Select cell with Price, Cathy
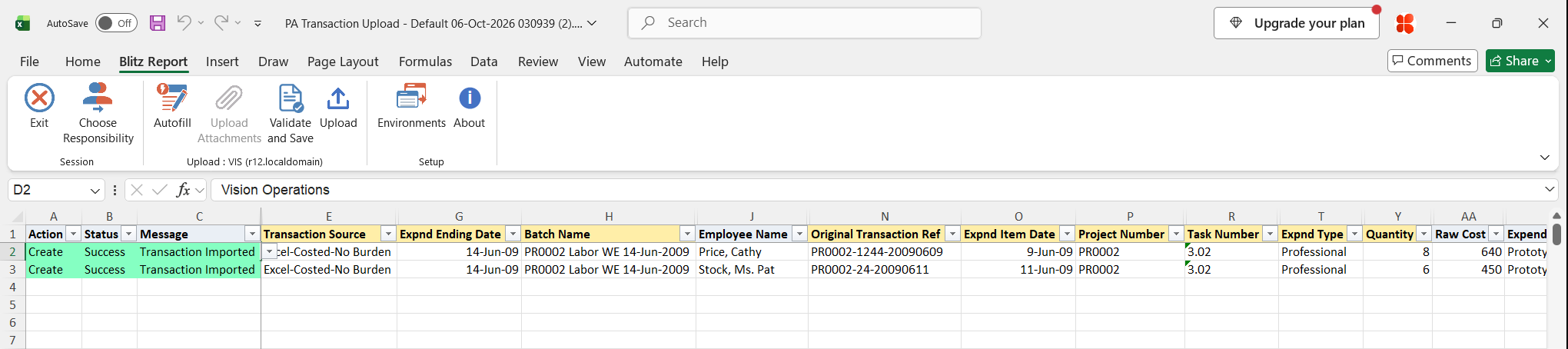The height and width of the screenshot is (349, 1568). click(752, 251)
